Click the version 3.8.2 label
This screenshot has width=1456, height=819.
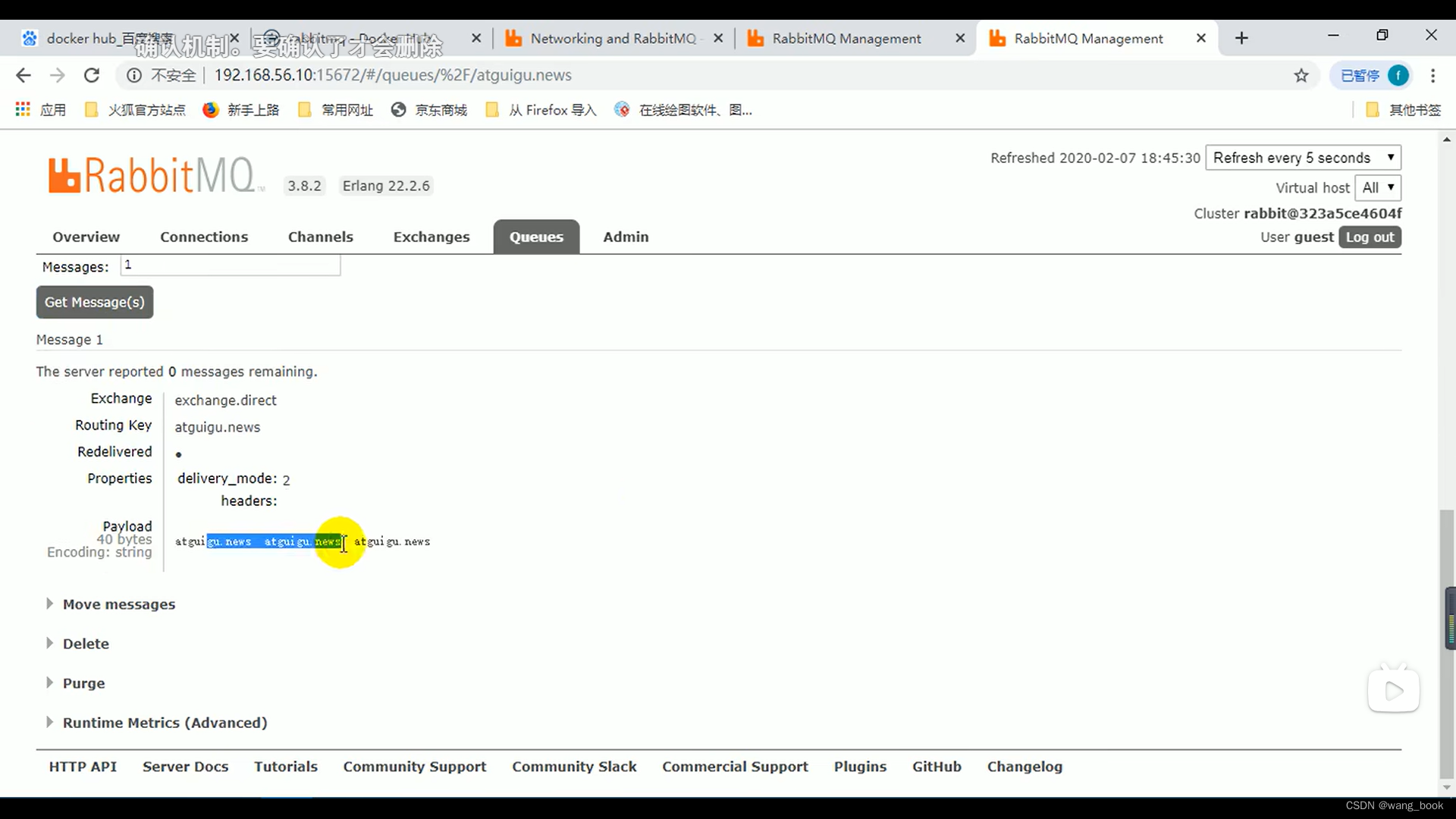[304, 186]
